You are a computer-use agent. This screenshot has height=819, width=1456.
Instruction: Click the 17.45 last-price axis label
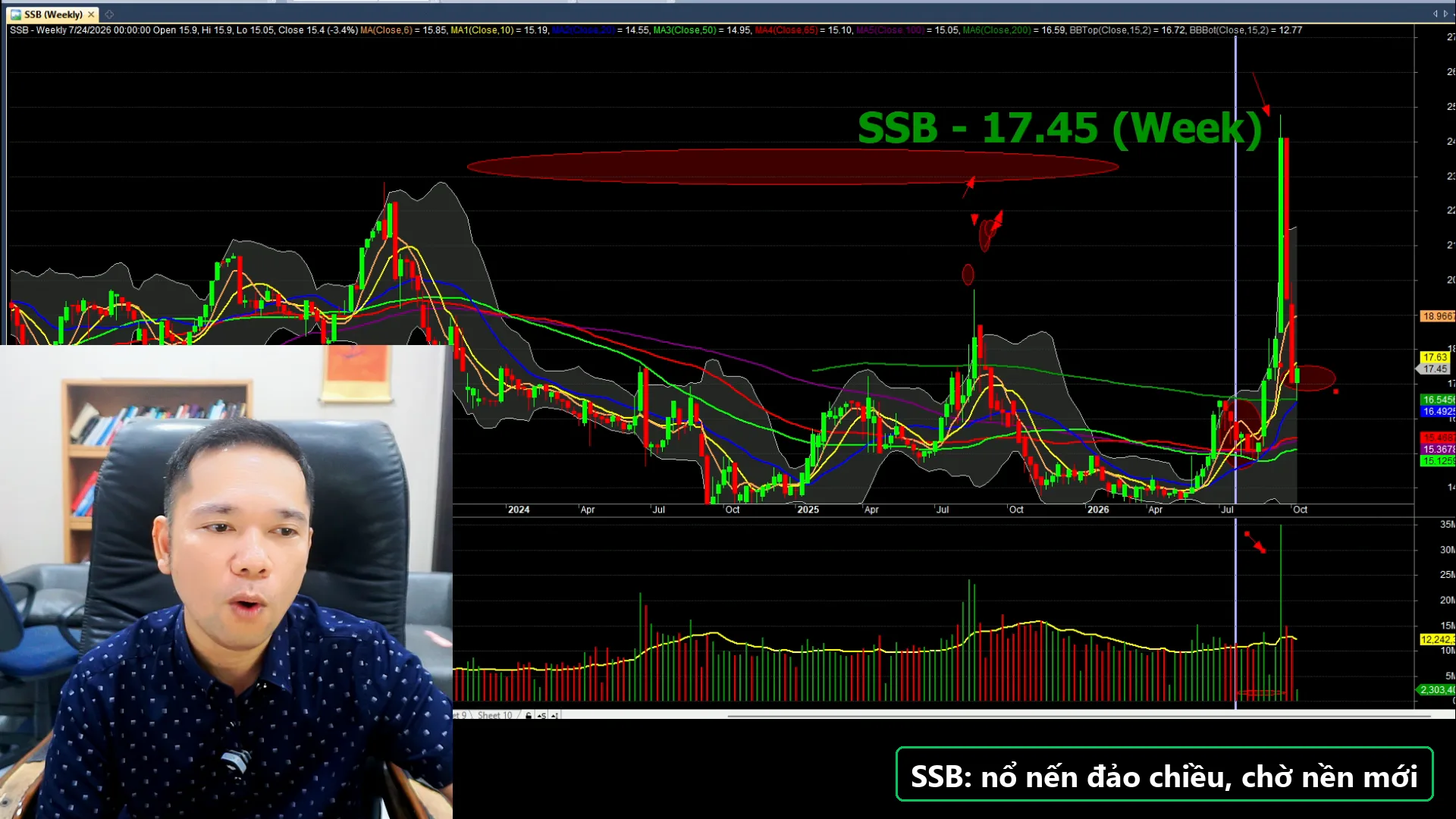click(1434, 369)
